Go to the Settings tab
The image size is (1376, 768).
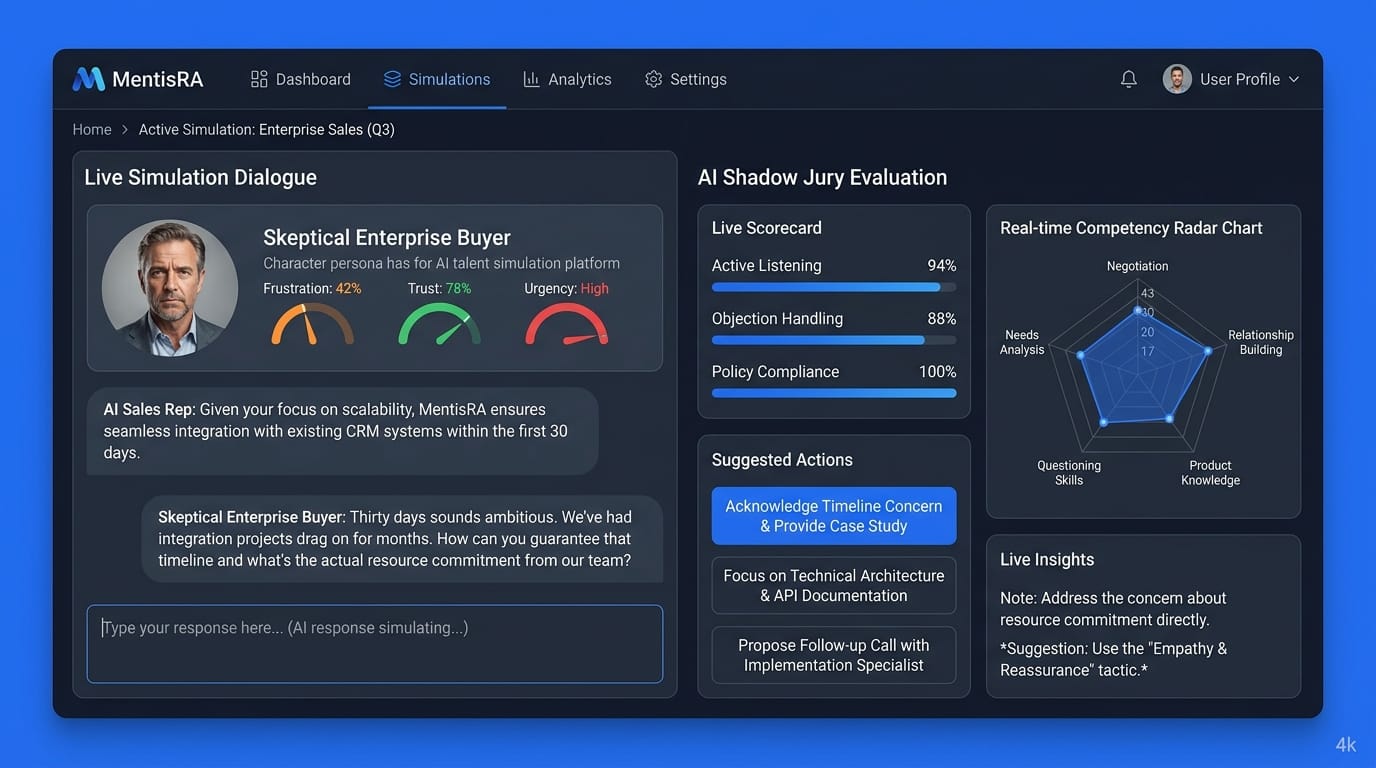click(x=686, y=79)
